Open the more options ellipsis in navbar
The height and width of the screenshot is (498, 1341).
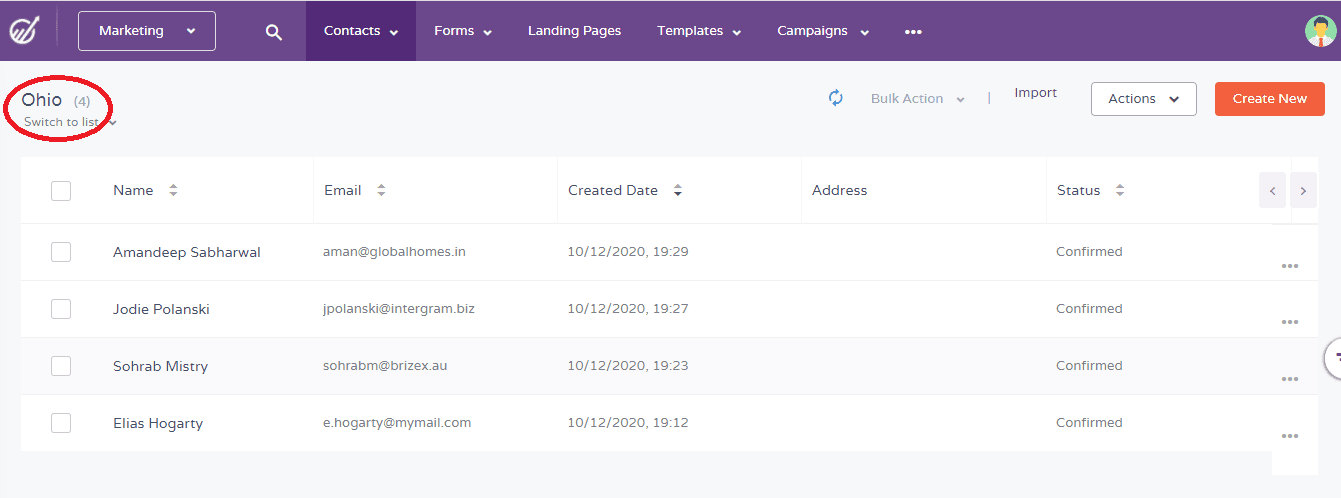(913, 32)
